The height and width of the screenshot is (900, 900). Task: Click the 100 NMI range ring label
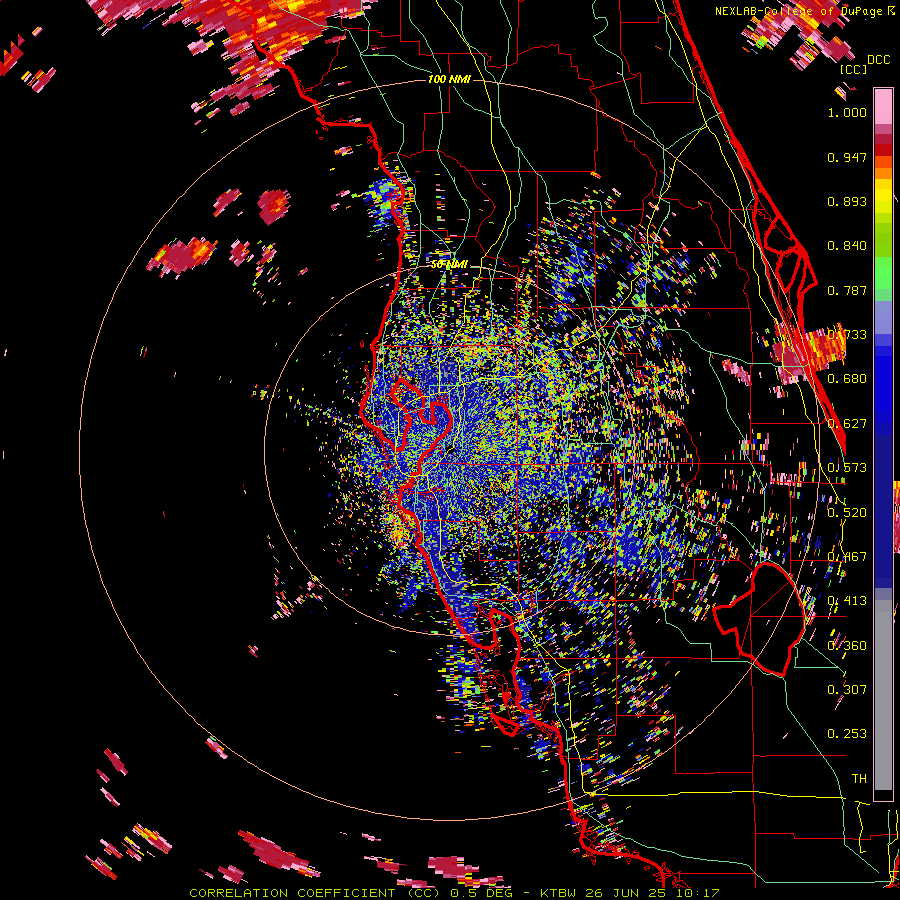[449, 79]
